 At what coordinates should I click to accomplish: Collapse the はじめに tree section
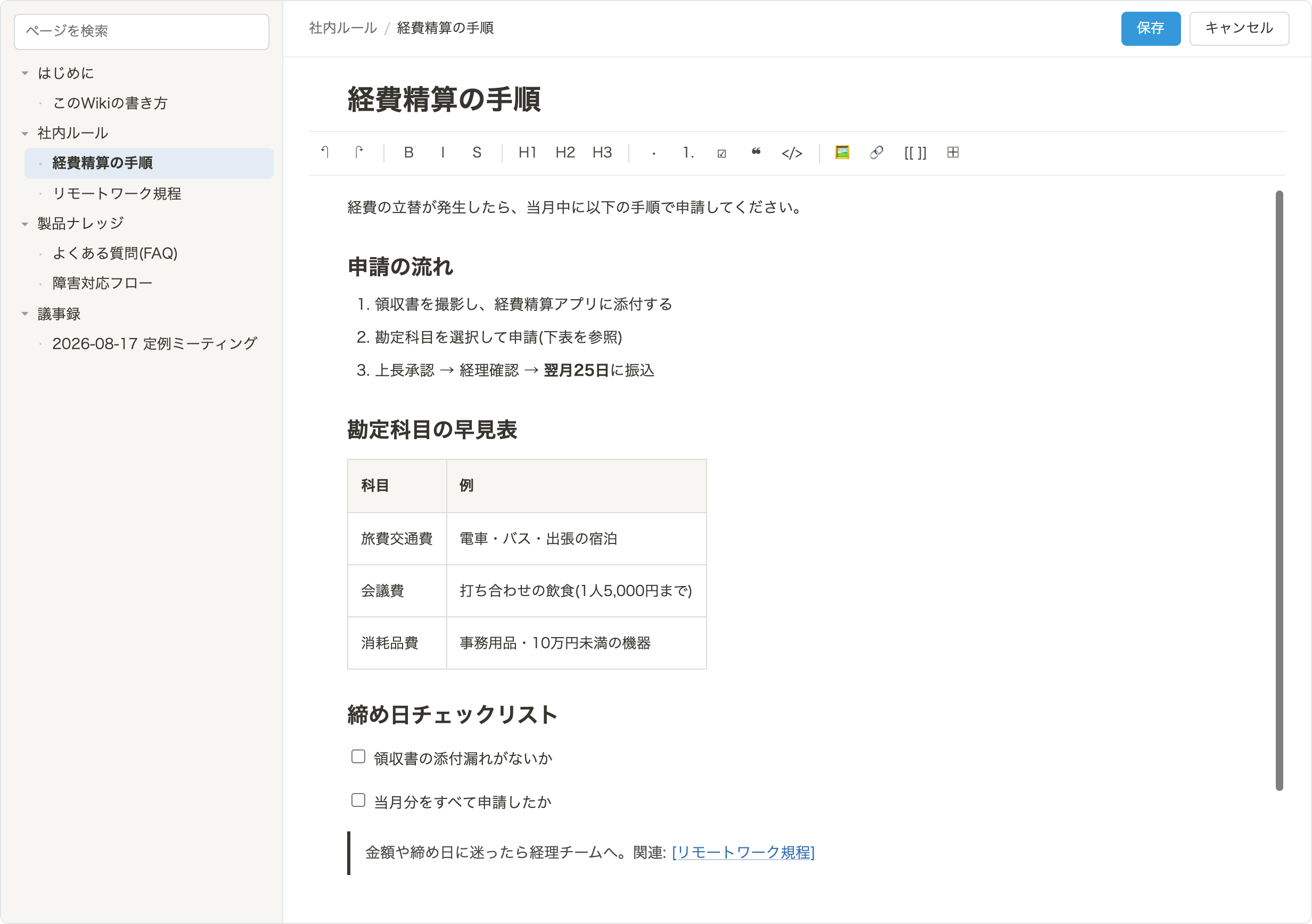tap(24, 73)
